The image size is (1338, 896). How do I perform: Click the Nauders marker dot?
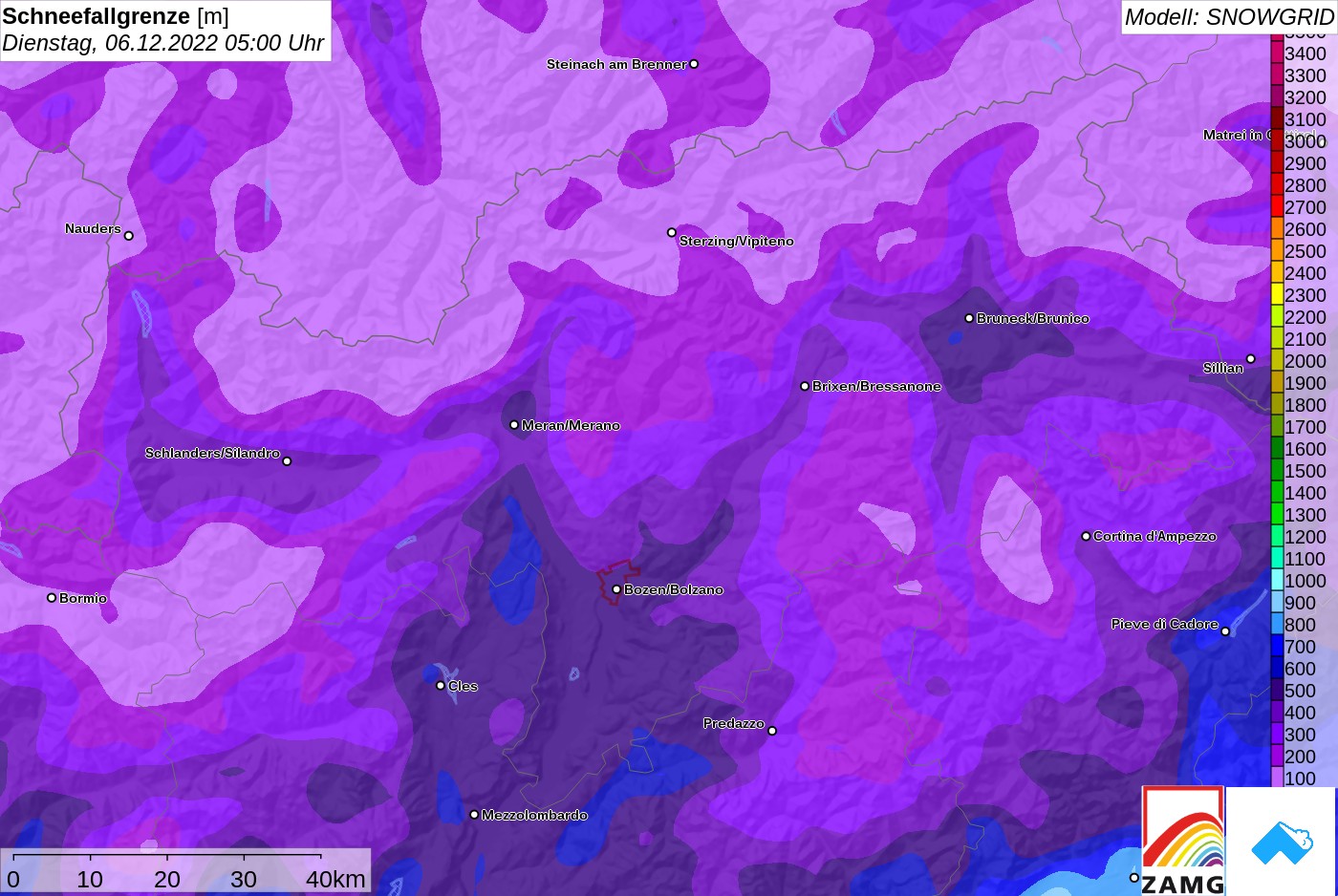coord(129,236)
